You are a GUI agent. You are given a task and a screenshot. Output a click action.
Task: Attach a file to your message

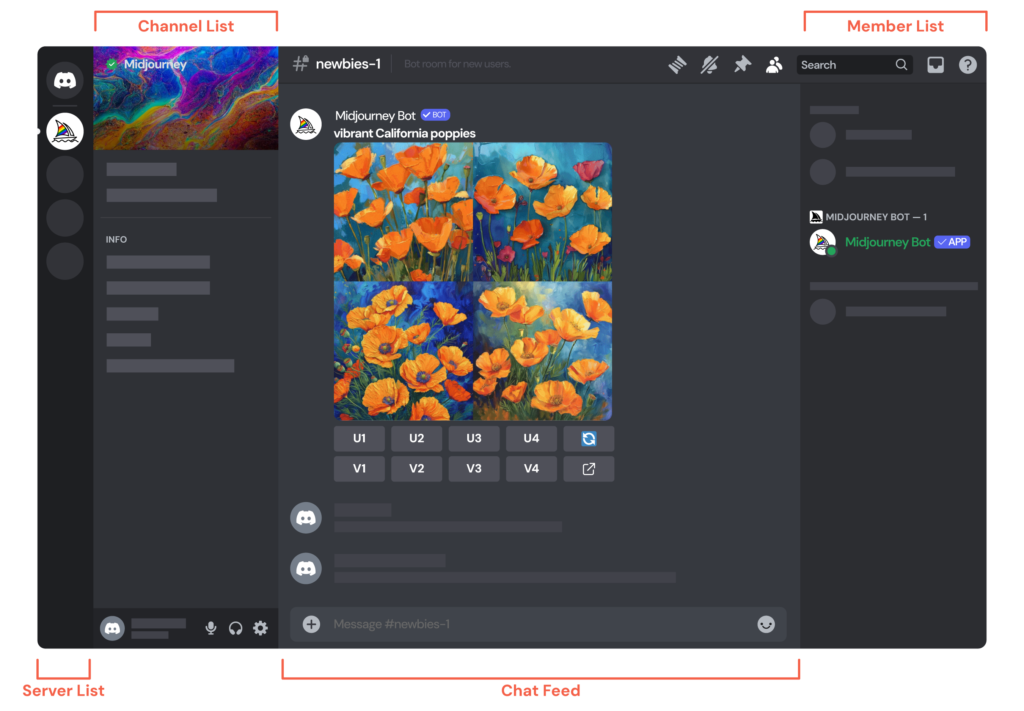pos(310,624)
